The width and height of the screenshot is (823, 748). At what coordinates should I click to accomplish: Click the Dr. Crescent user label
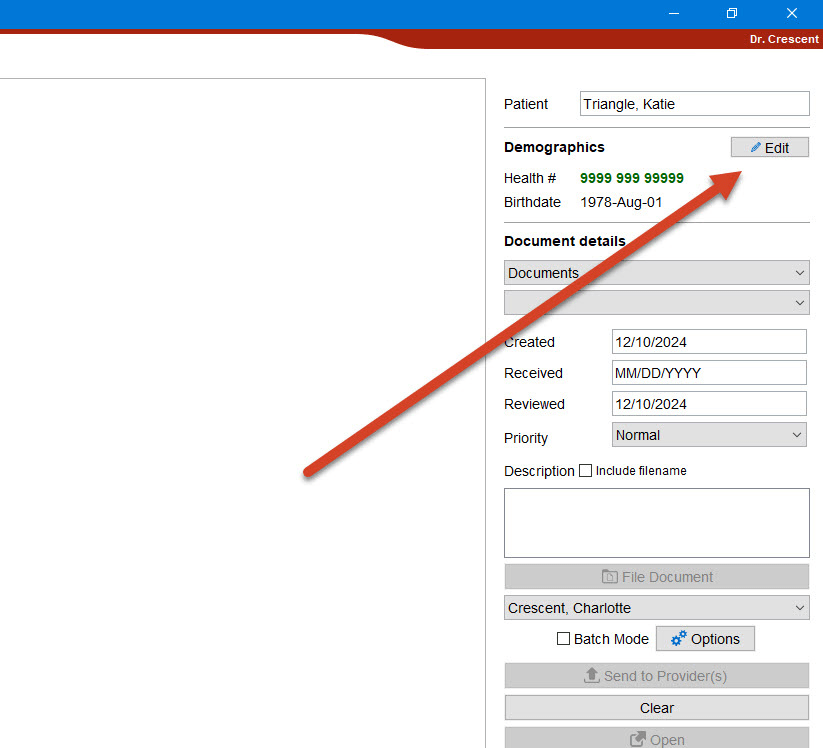coord(782,40)
